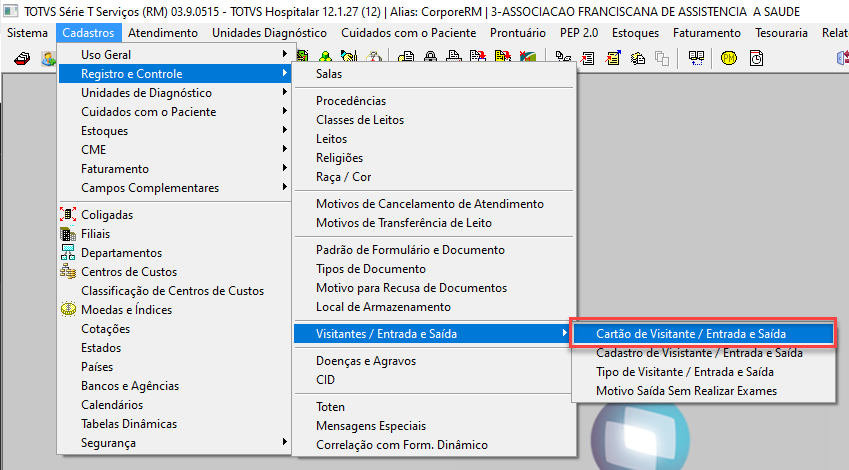This screenshot has width=849, height=470.
Task: Select Cartão de Visitante / Entrada e Saída
Action: 703,334
